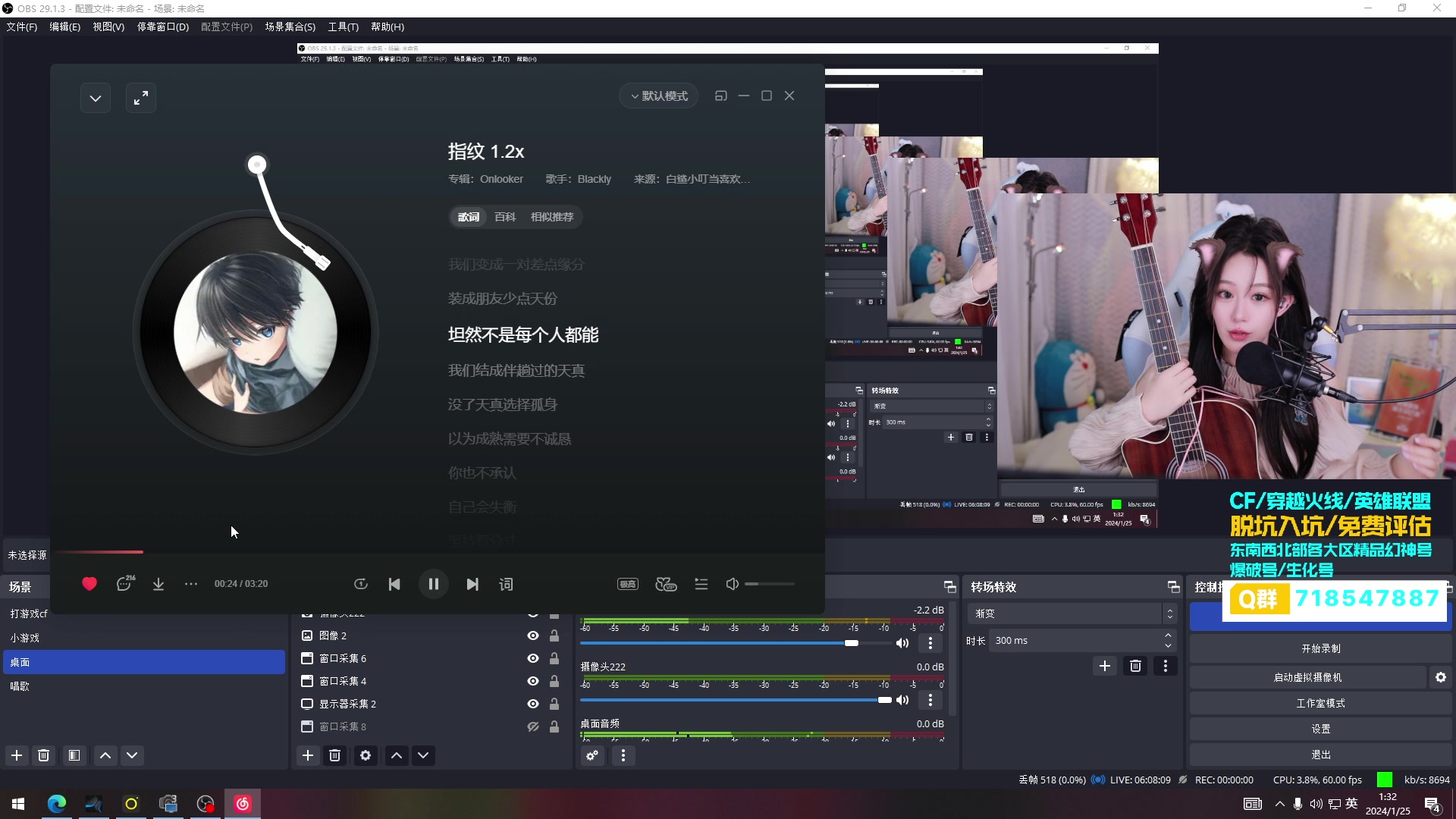The image size is (1456, 819).
Task: Skip to next track
Action: pos(472,584)
